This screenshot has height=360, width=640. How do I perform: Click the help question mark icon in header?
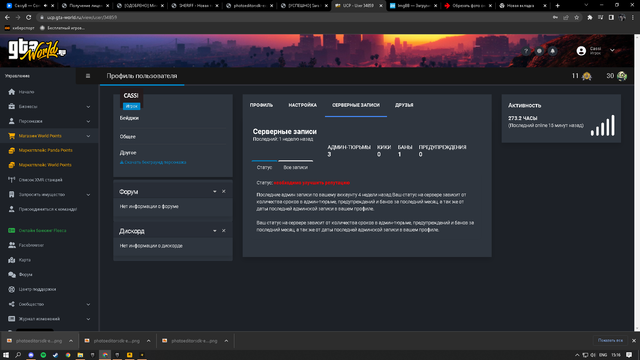click(x=526, y=51)
